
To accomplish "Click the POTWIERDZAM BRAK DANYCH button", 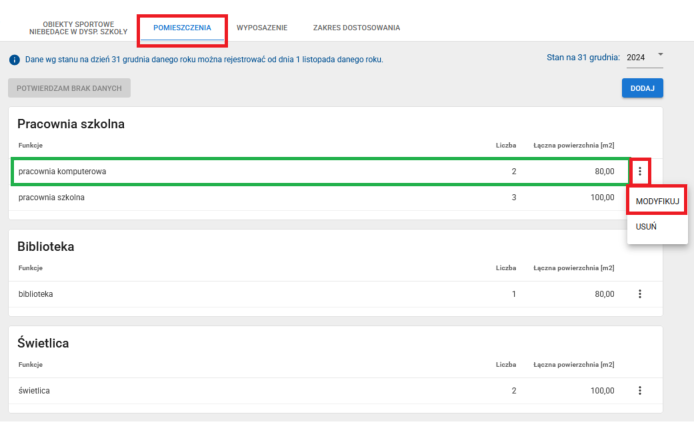I will coord(69,88).
